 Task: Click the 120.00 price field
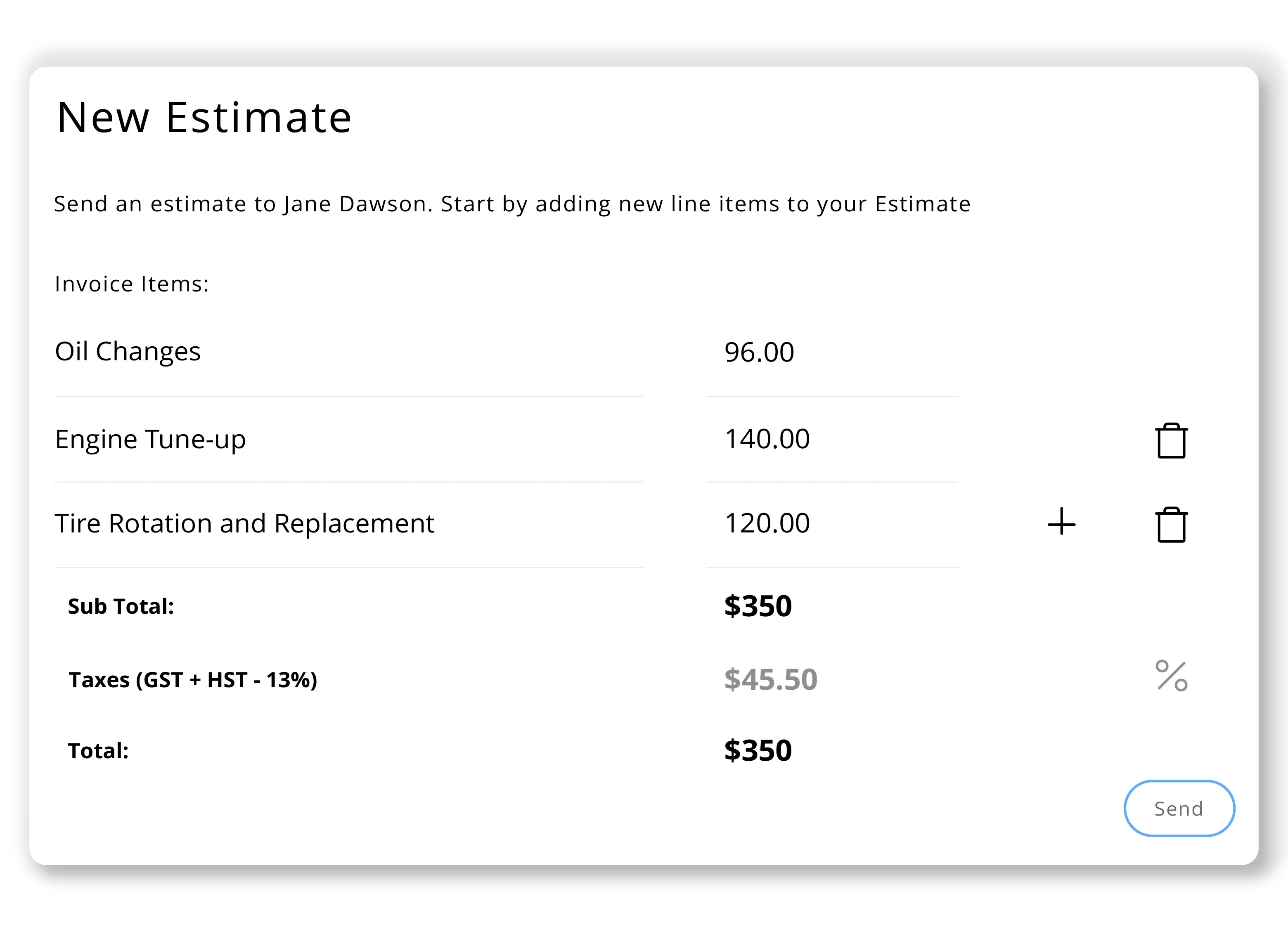[831, 524]
